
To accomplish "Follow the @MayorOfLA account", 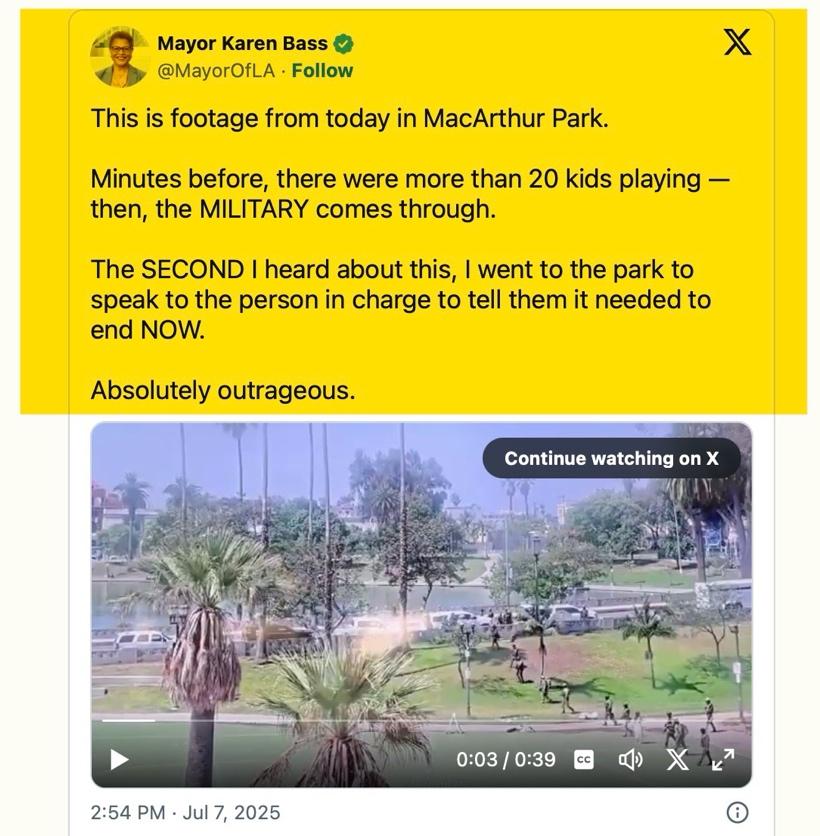I will 322,71.
